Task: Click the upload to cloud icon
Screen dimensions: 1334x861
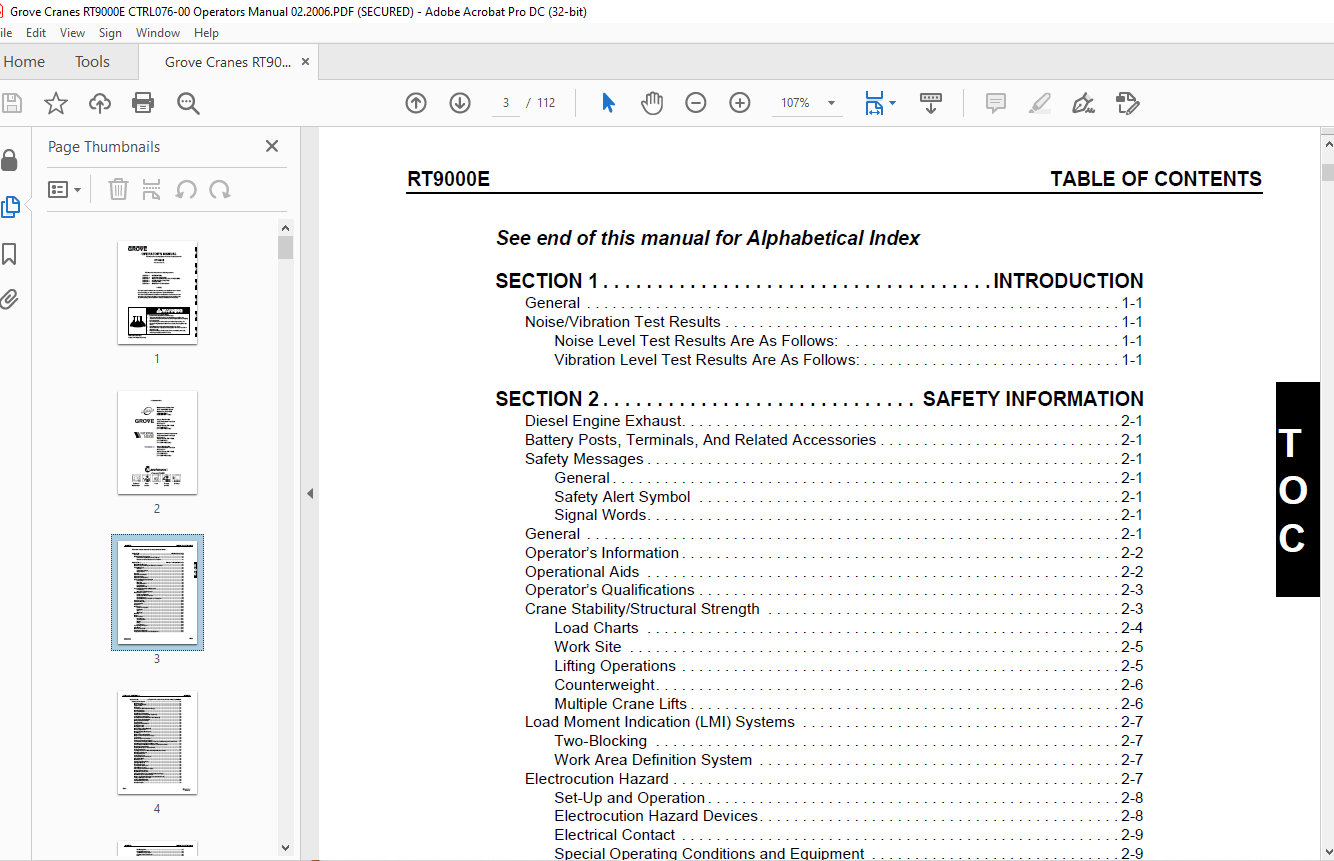Action: (x=100, y=103)
